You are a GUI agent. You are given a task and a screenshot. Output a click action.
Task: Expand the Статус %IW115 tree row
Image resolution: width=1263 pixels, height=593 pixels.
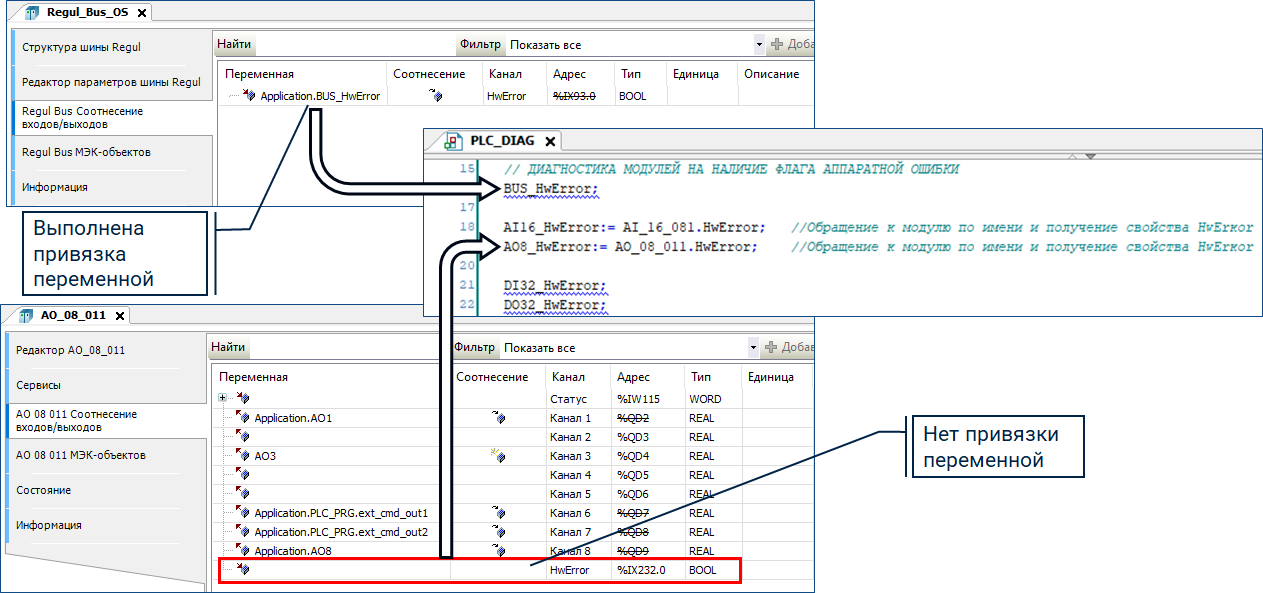pos(222,399)
